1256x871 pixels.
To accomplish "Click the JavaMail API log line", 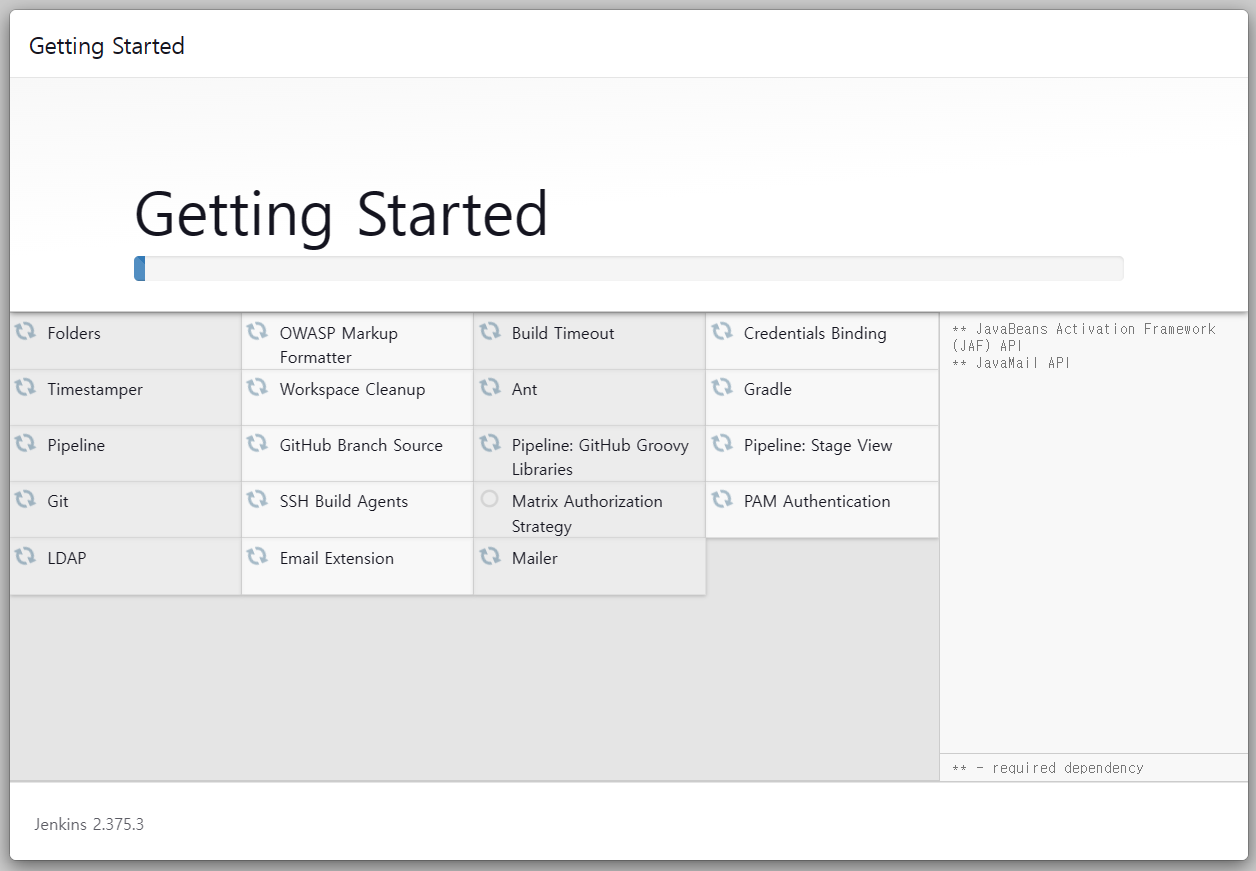I will [1011, 363].
